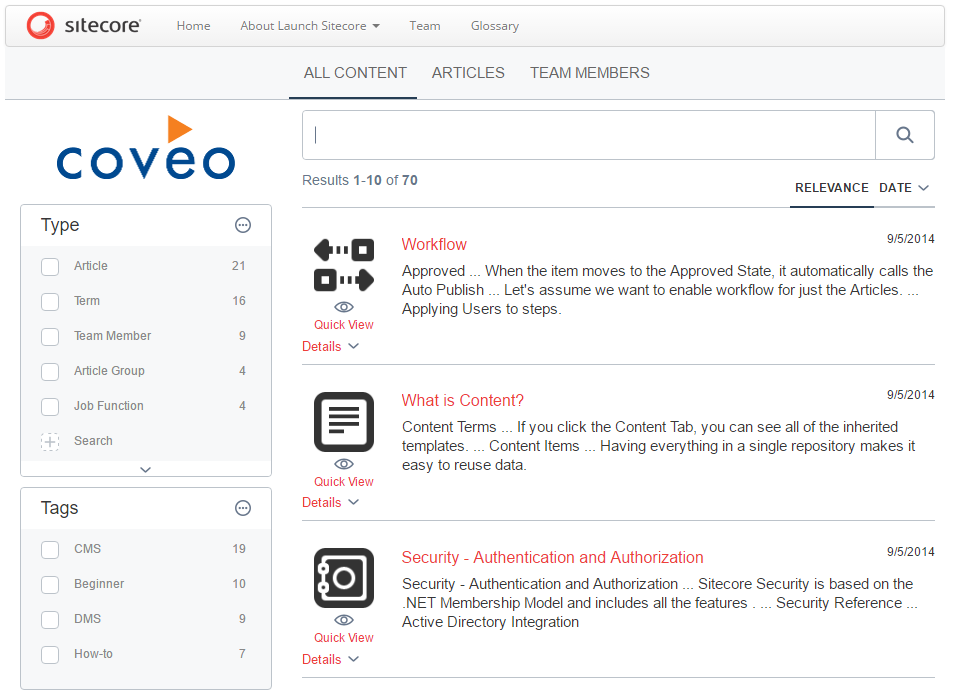Click eye icon for Workflow Quick View

click(x=344, y=307)
